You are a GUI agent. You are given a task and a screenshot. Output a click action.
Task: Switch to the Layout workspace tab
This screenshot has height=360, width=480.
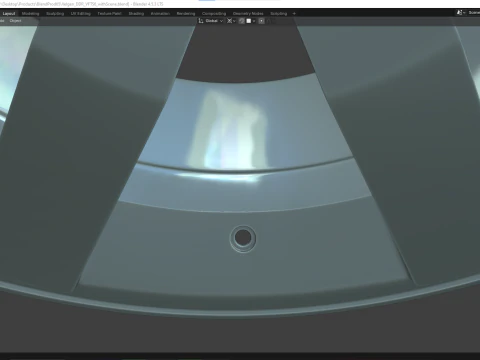[x=9, y=14]
